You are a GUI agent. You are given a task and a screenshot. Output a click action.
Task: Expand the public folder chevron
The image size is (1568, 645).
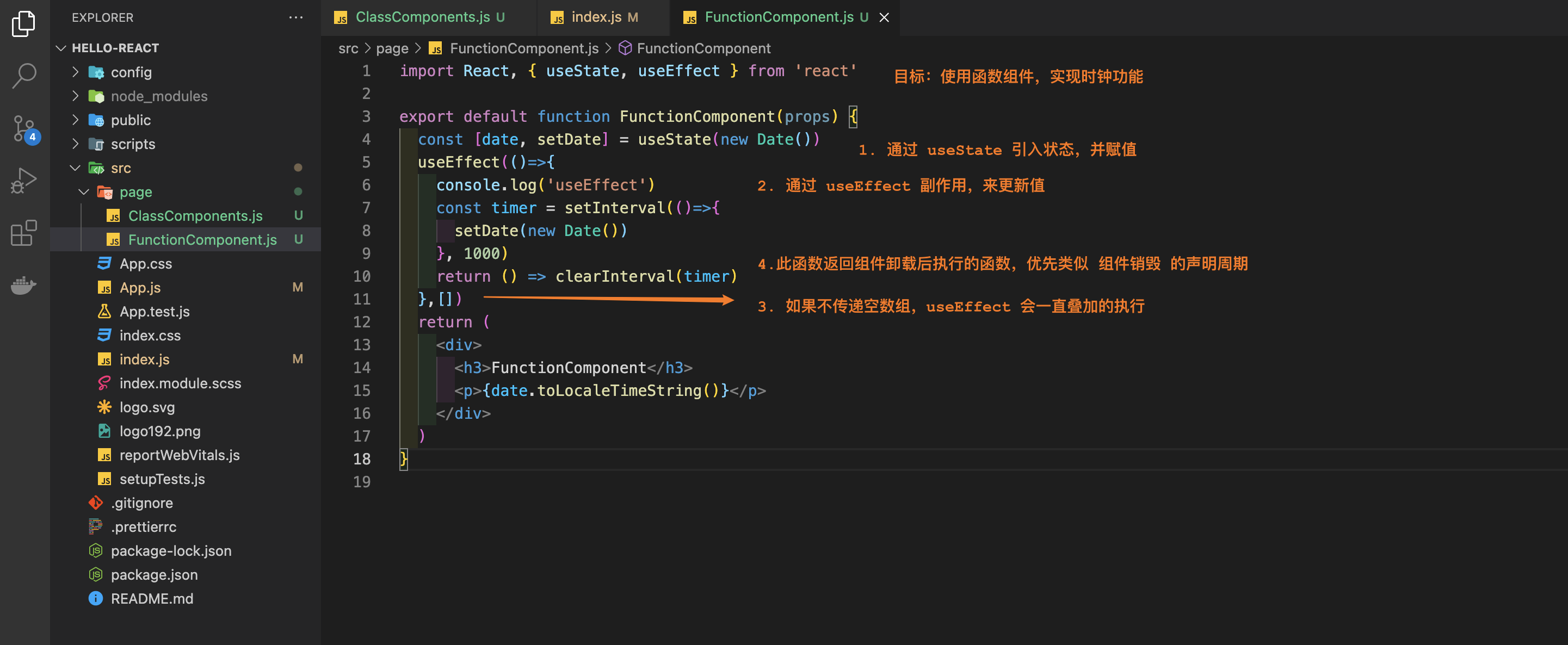pos(76,121)
